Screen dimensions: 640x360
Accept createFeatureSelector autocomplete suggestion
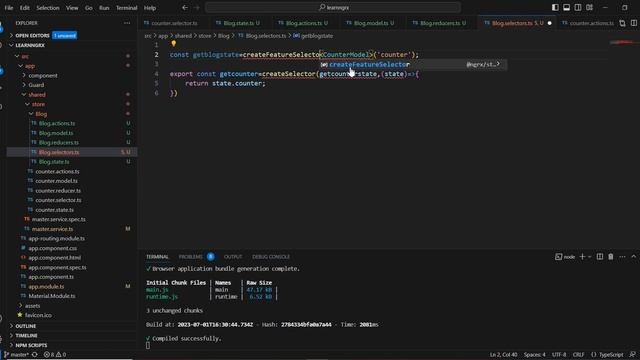pos(413,64)
